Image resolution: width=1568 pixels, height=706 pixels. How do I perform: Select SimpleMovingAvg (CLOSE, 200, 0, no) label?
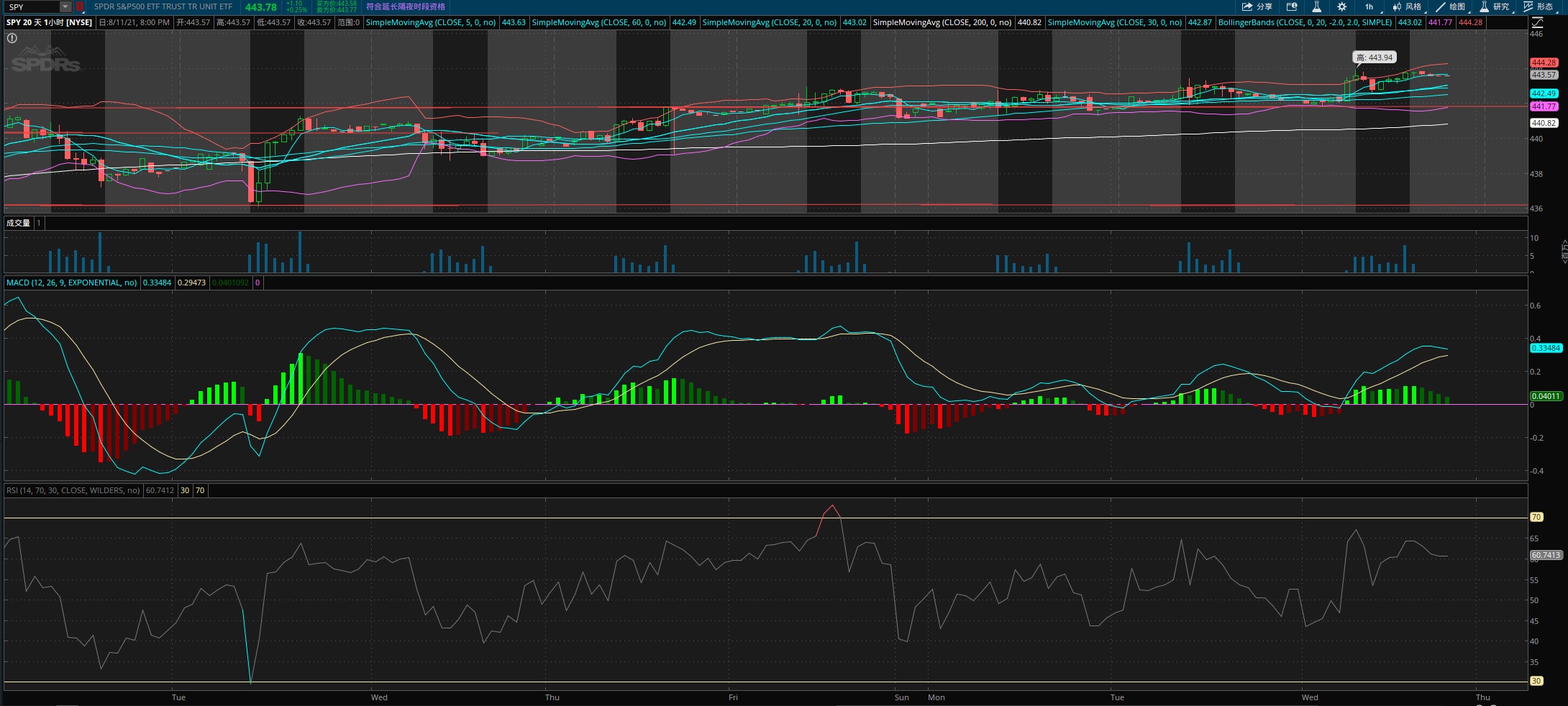coord(942,22)
